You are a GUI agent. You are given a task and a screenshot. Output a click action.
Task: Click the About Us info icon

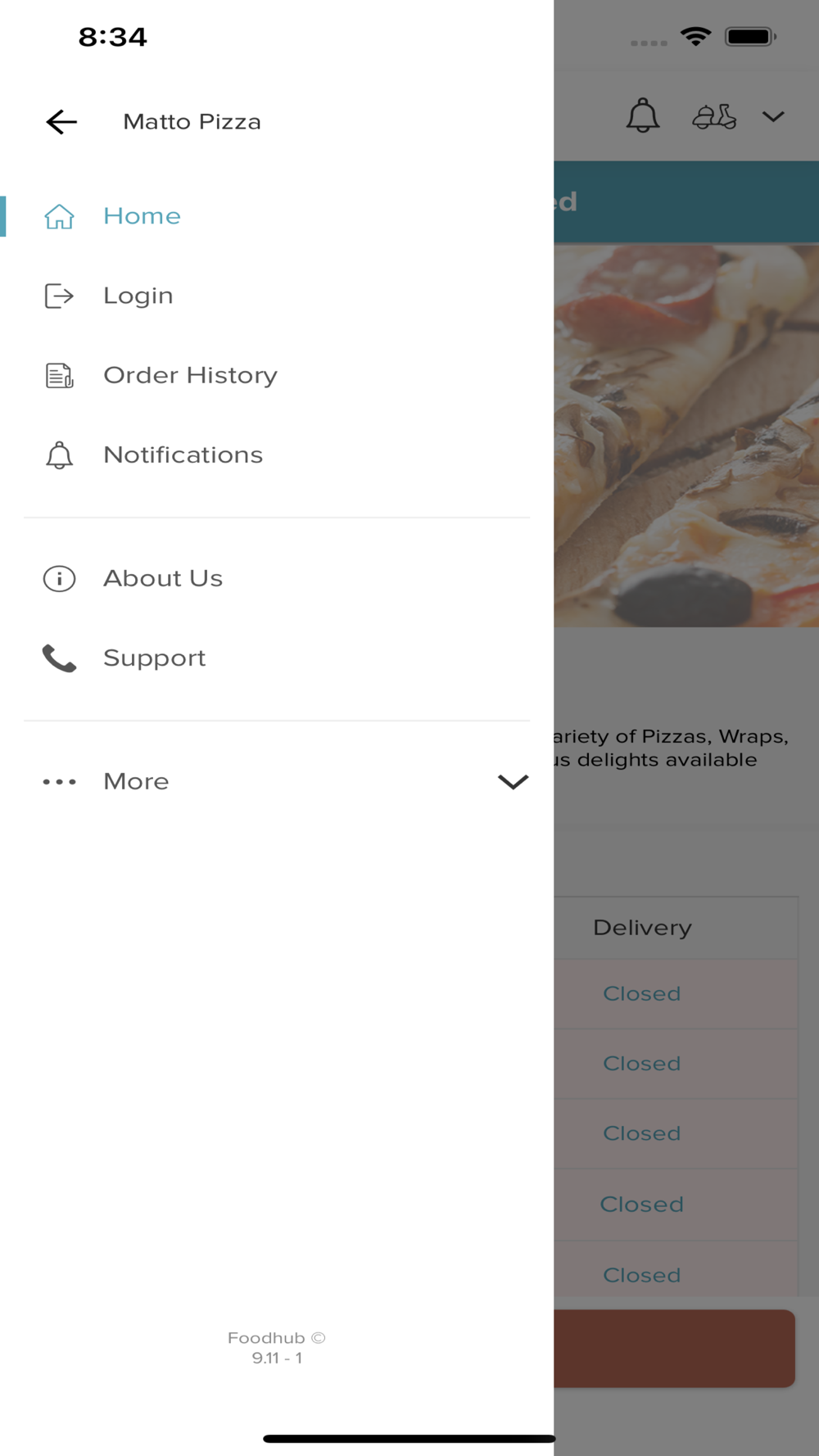[x=59, y=579]
